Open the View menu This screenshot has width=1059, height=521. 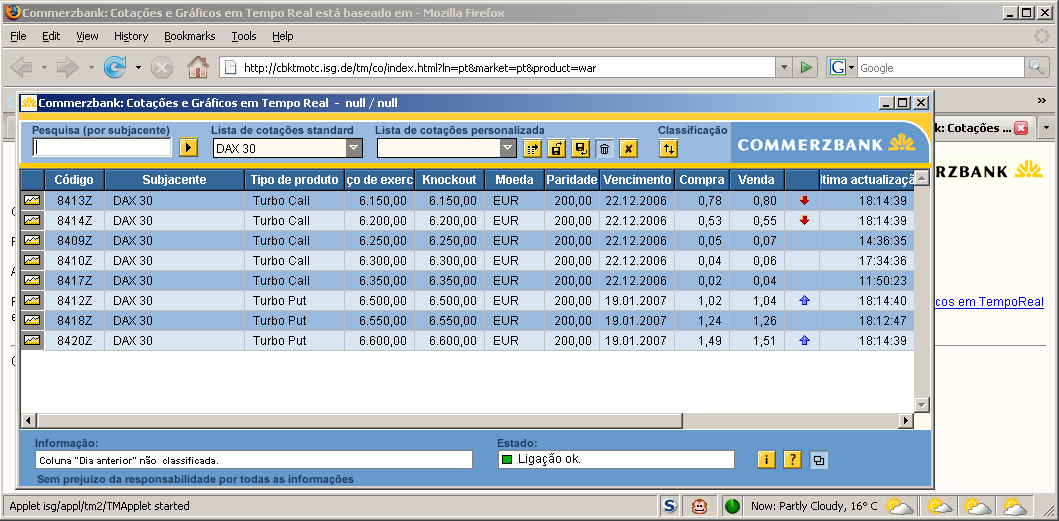(x=87, y=36)
